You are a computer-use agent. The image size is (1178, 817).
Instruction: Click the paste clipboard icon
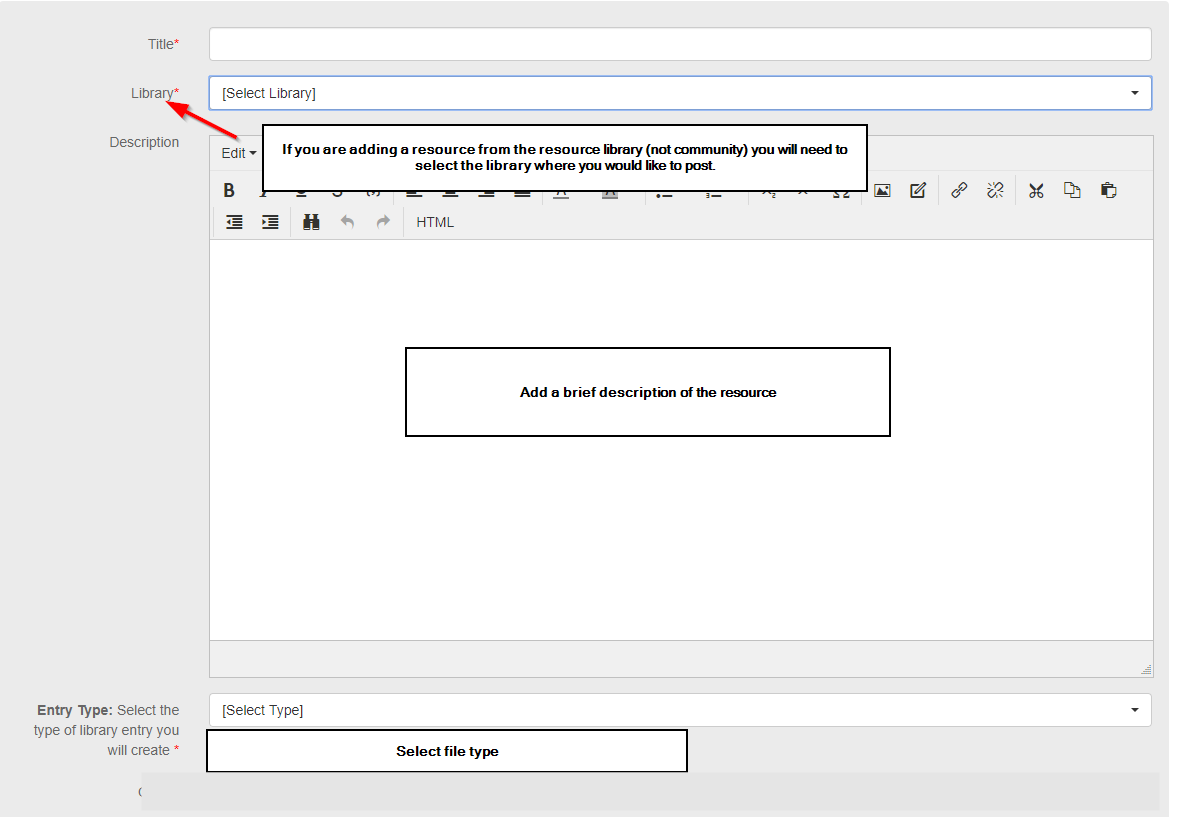point(1108,191)
